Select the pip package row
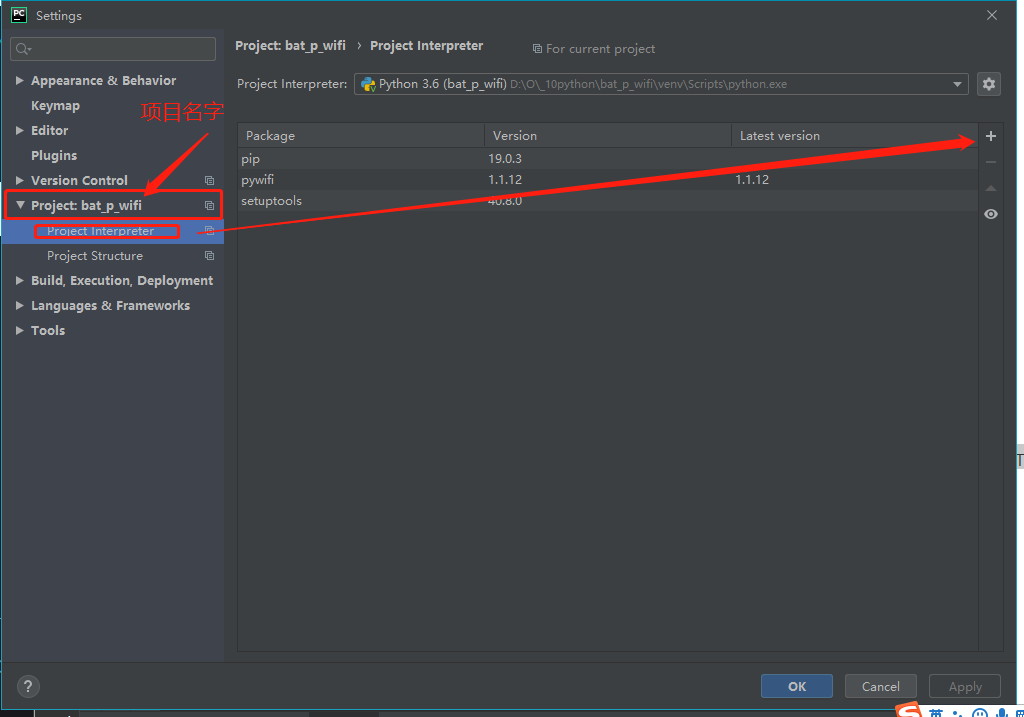The width and height of the screenshot is (1024, 717). (608, 159)
